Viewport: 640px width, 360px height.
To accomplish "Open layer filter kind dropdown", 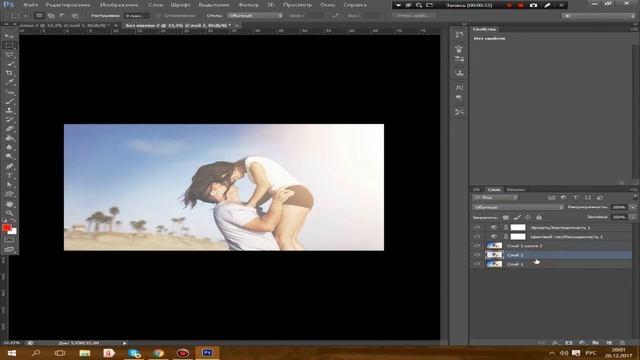I will (x=495, y=198).
